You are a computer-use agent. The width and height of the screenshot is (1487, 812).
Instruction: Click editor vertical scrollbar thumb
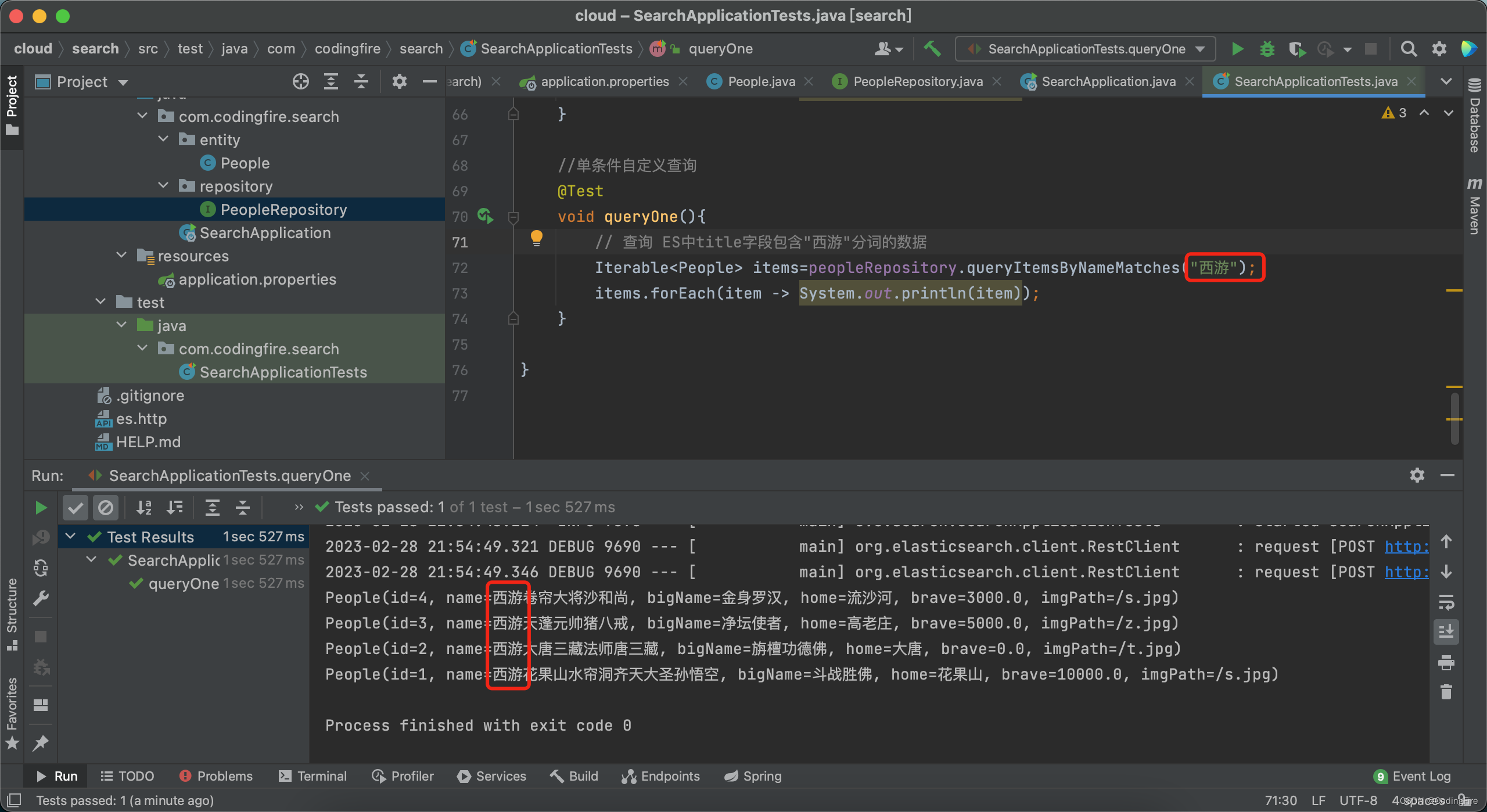[1454, 418]
